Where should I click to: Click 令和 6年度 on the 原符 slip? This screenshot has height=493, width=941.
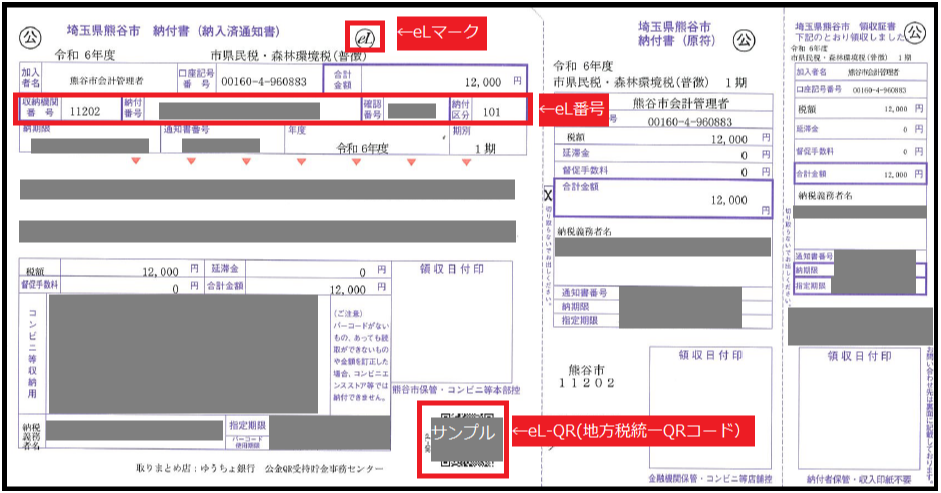pyautogui.click(x=582, y=65)
